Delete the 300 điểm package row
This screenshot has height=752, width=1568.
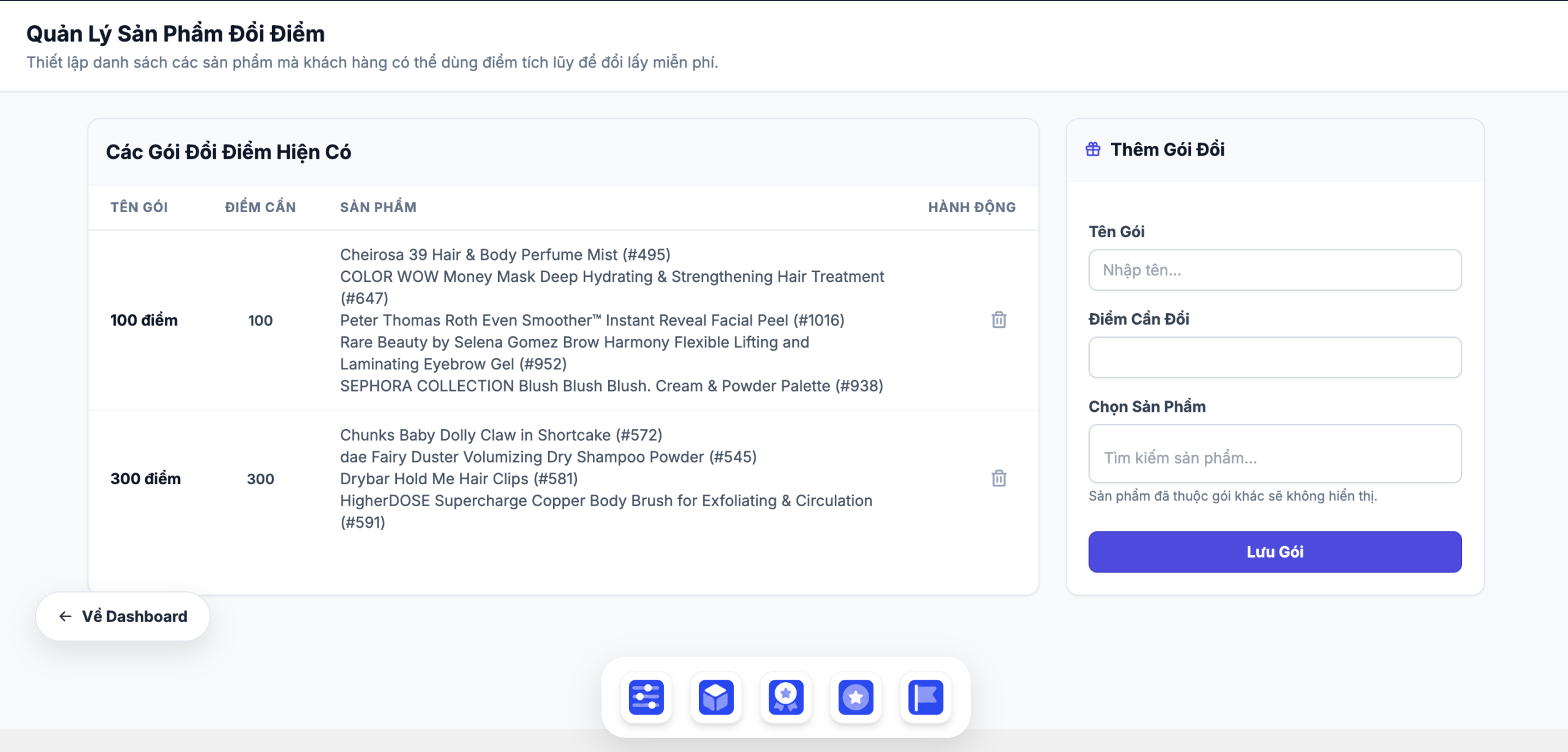[x=999, y=478]
